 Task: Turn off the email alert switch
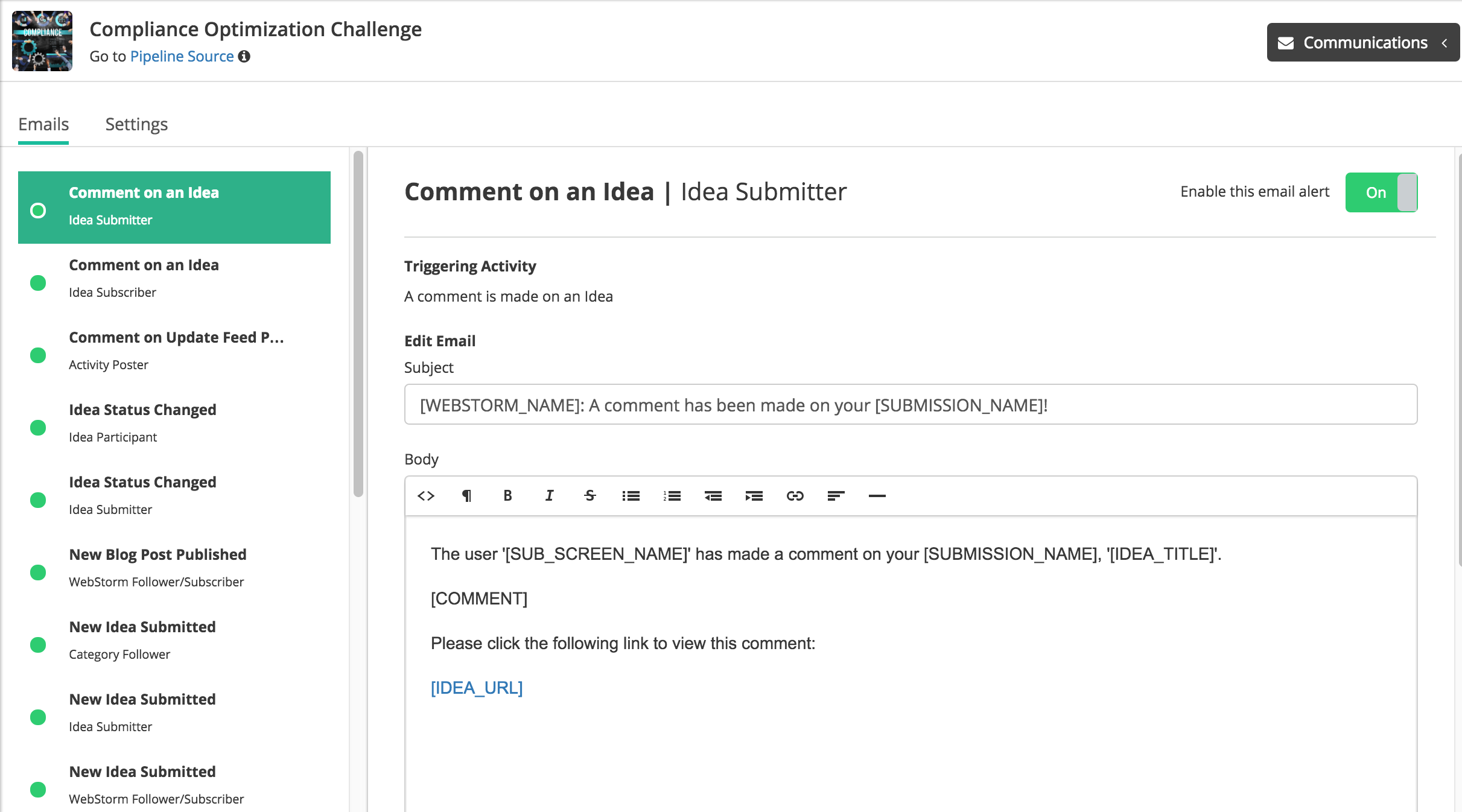coord(1381,192)
